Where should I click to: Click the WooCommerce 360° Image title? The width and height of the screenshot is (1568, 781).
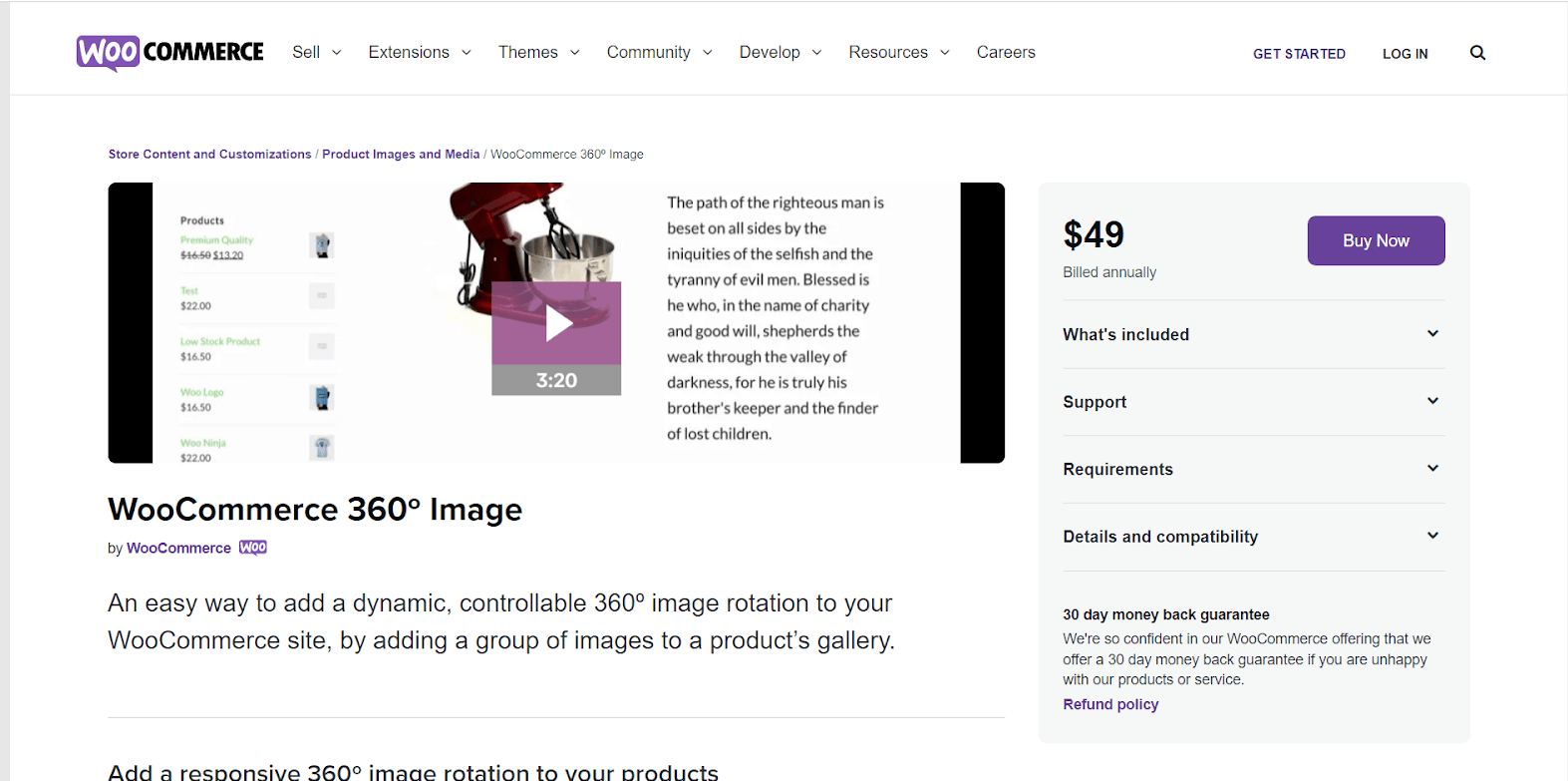(x=315, y=510)
